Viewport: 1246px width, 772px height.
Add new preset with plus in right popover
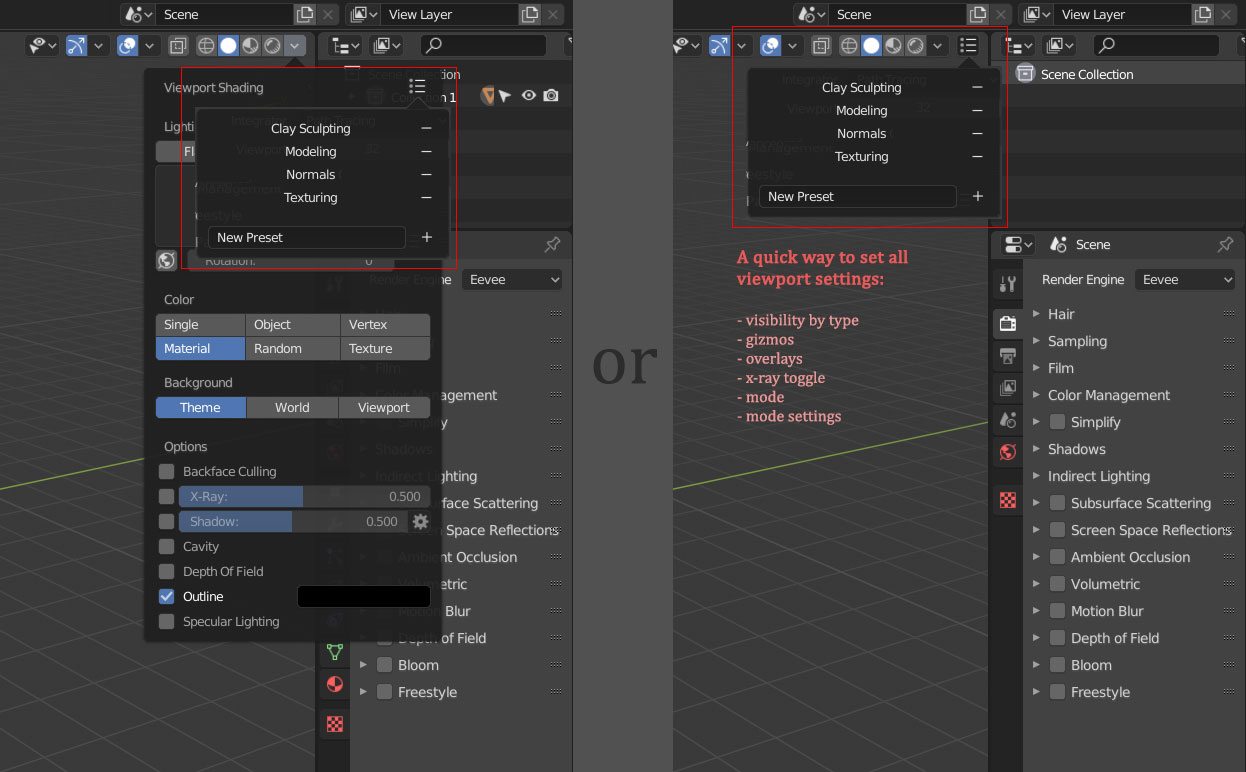[x=978, y=196]
